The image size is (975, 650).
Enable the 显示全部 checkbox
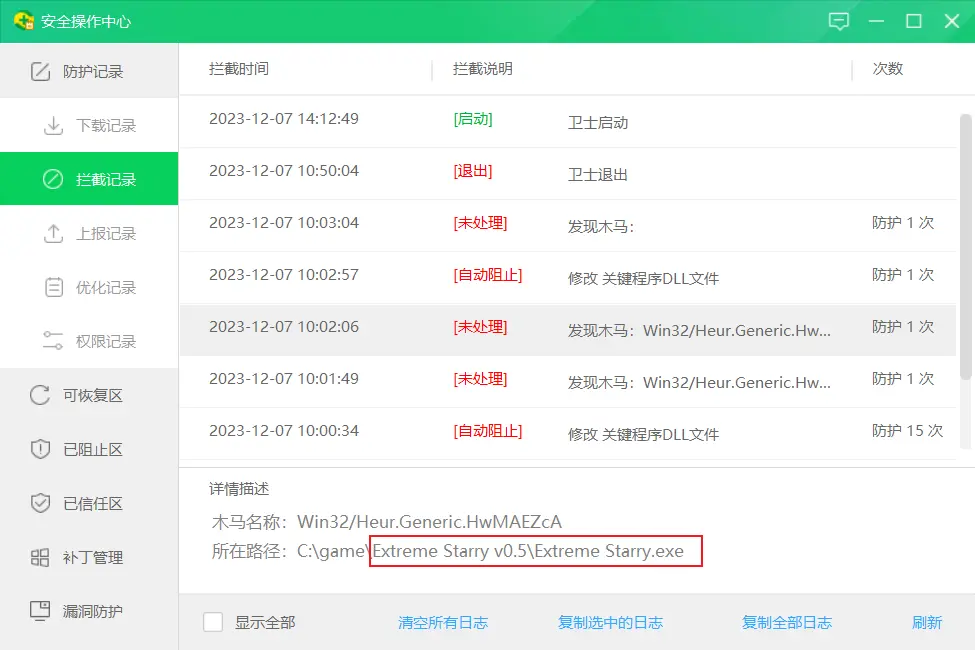pos(213,622)
